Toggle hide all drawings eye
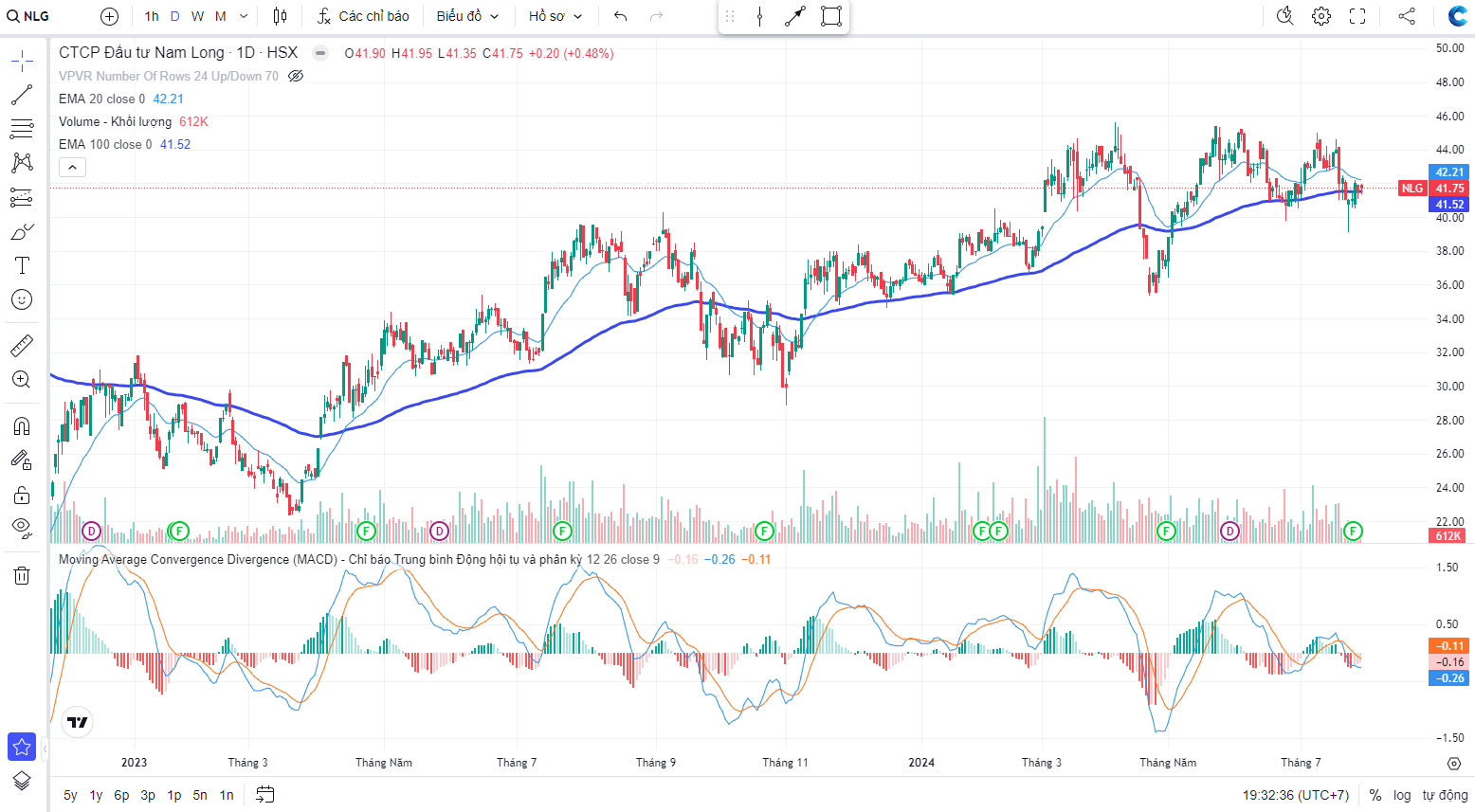This screenshot has width=1475, height=812. (22, 528)
